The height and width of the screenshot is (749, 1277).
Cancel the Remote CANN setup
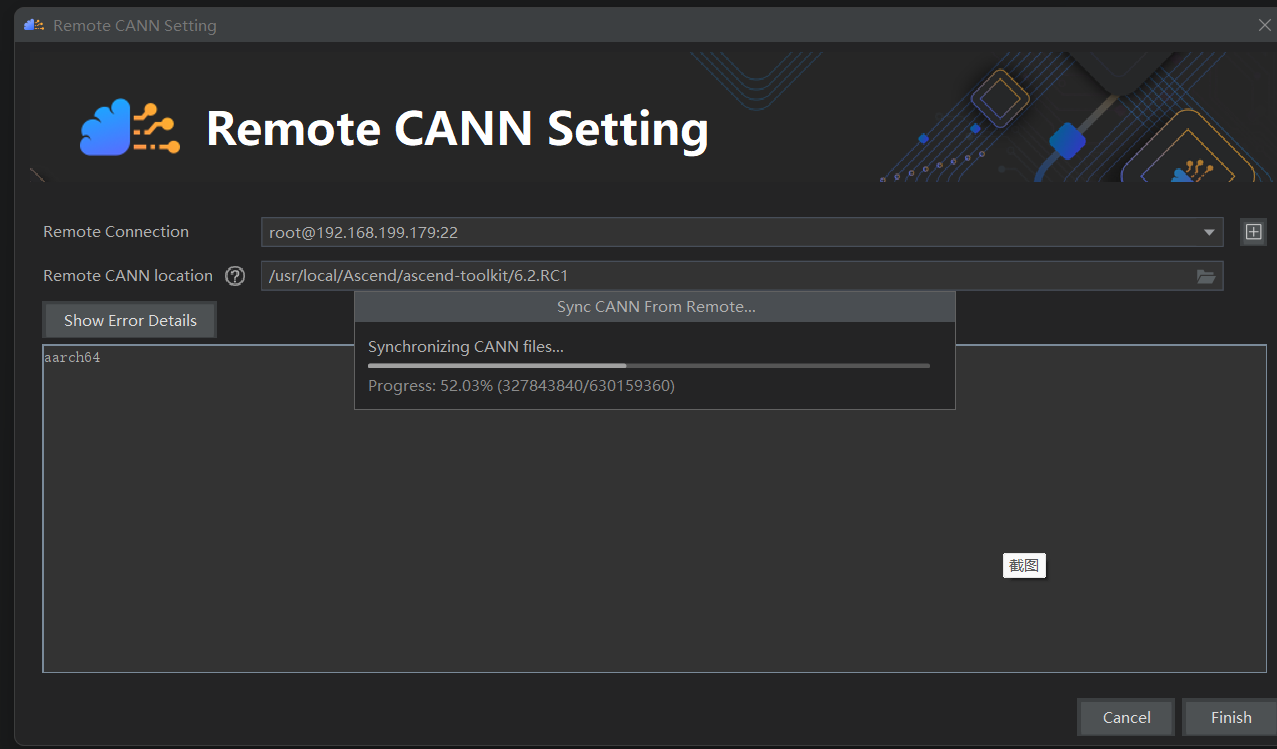point(1126,717)
